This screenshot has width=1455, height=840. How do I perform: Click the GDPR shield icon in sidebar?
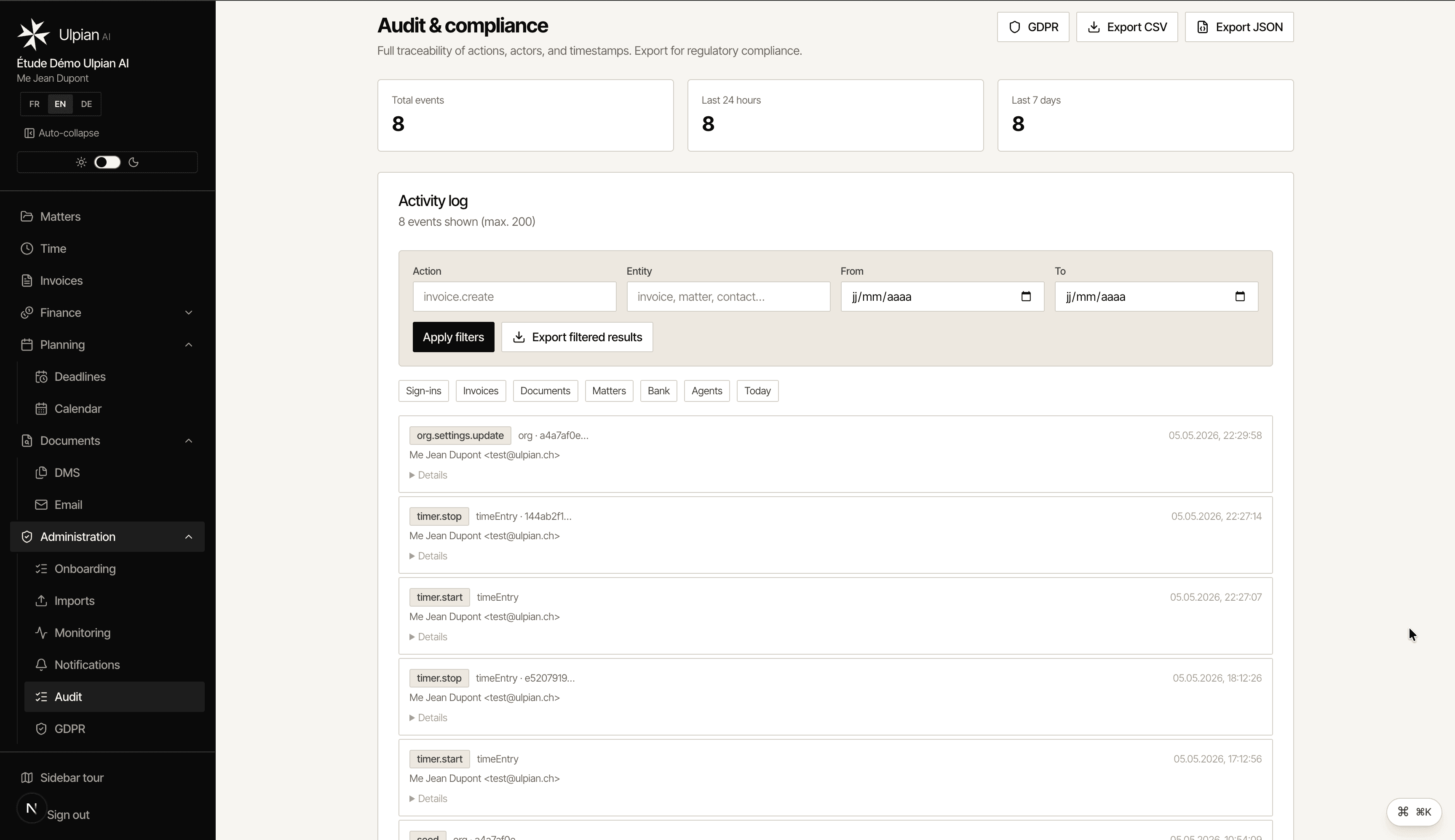(41, 729)
